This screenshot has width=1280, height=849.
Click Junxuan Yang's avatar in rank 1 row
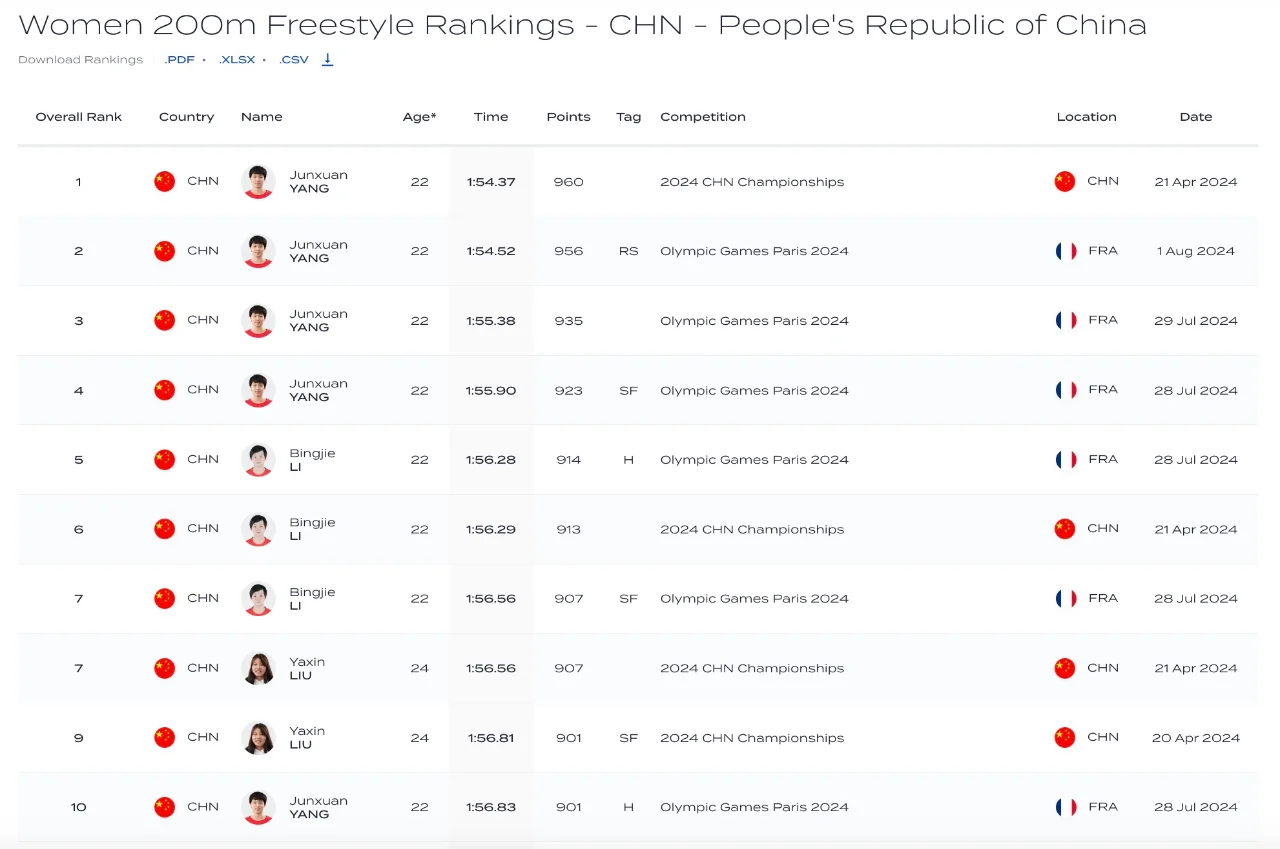259,182
